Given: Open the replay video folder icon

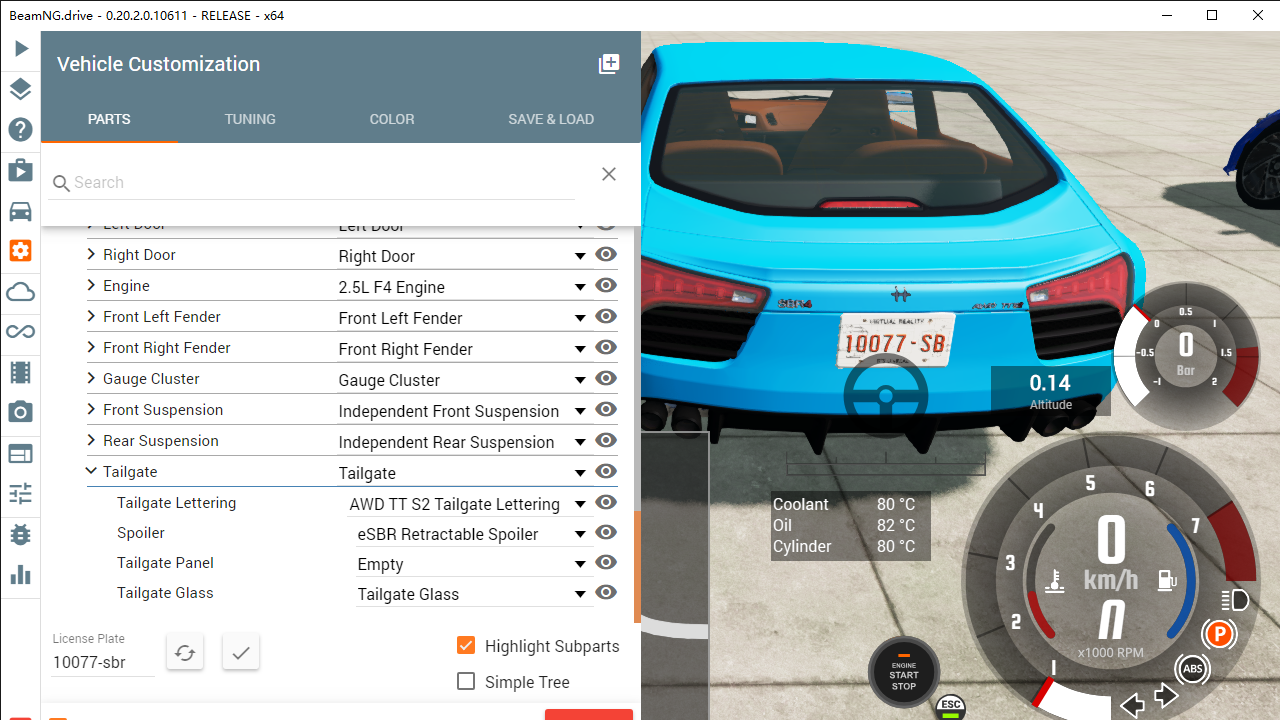Looking at the screenshot, I should 21,170.
